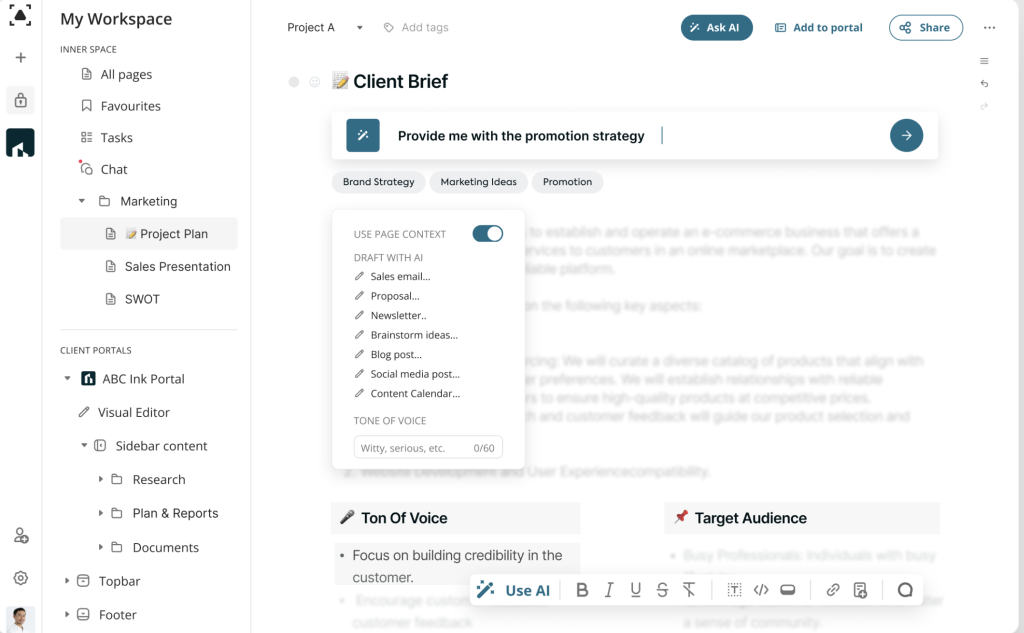Screen dimensions: 1024x633
Task: Insert a link via toolbar
Action: point(833,591)
